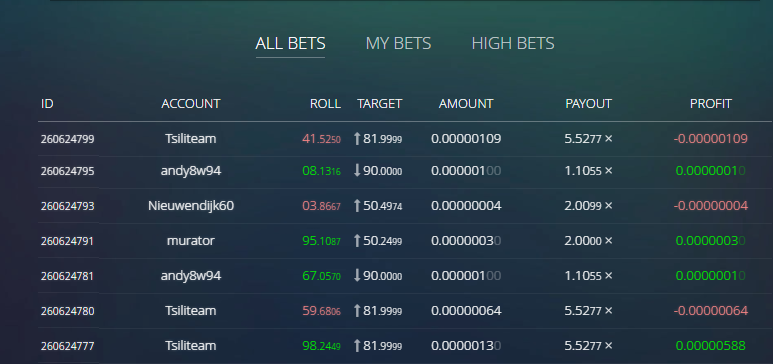The width and height of the screenshot is (773, 364).
Task: Open bet ID 260624777
Action: point(68,346)
